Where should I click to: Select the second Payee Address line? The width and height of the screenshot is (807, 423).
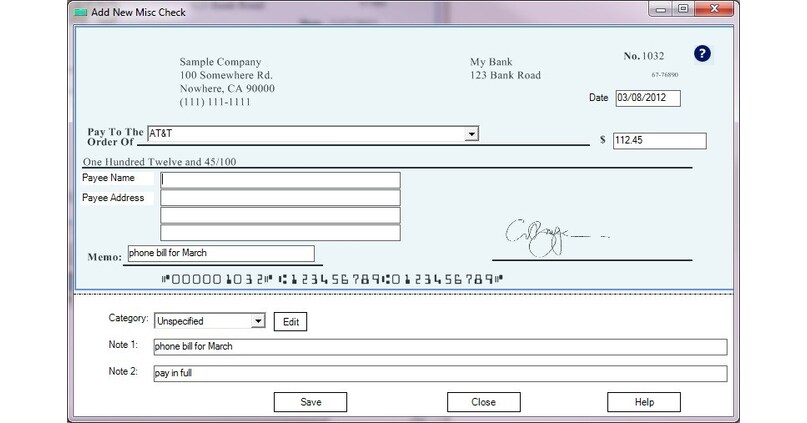[280, 215]
